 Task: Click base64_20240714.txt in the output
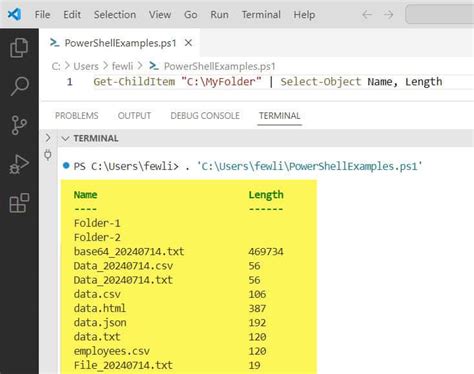(x=129, y=252)
